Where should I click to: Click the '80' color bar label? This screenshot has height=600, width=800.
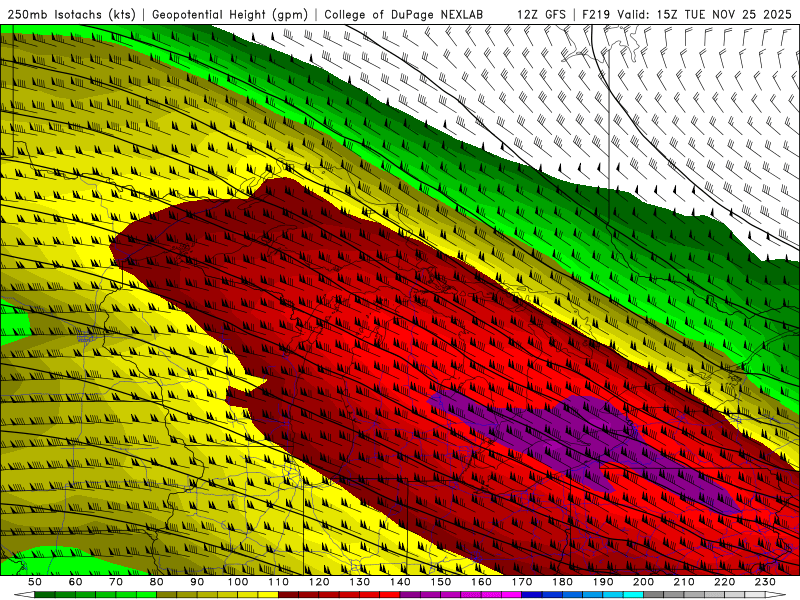pos(156,582)
